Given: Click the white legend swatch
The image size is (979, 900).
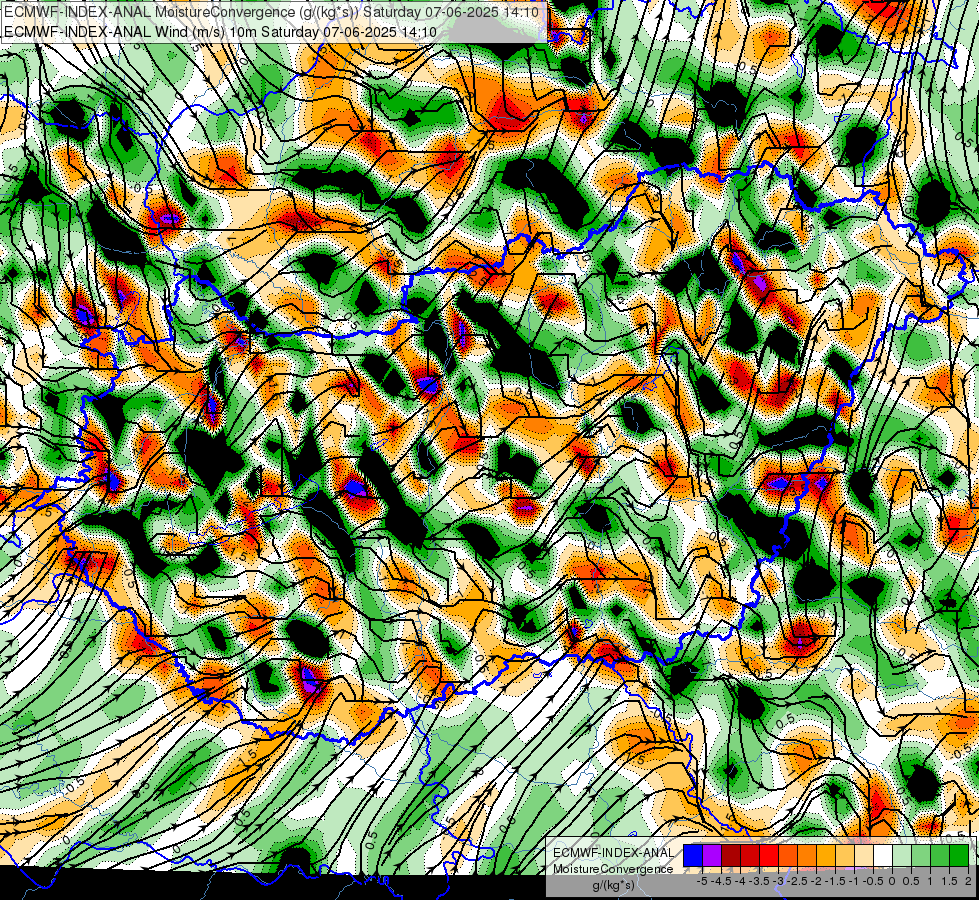Looking at the screenshot, I should point(883,855).
